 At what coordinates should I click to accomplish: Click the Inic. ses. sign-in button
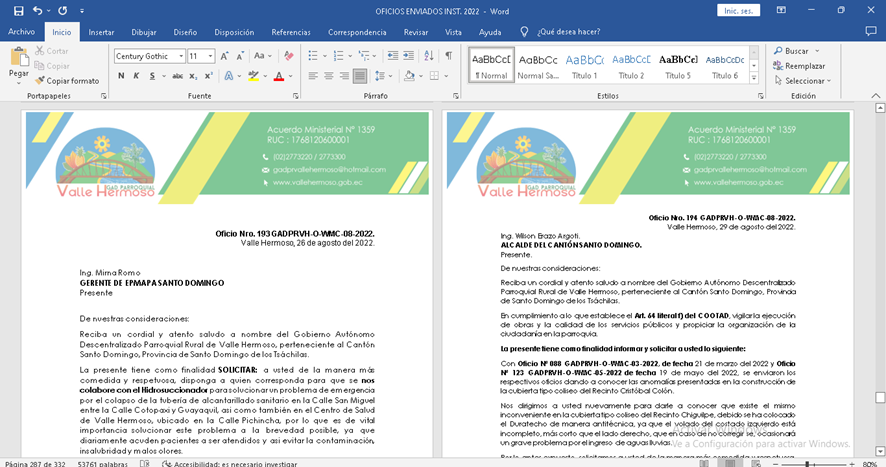tap(739, 11)
